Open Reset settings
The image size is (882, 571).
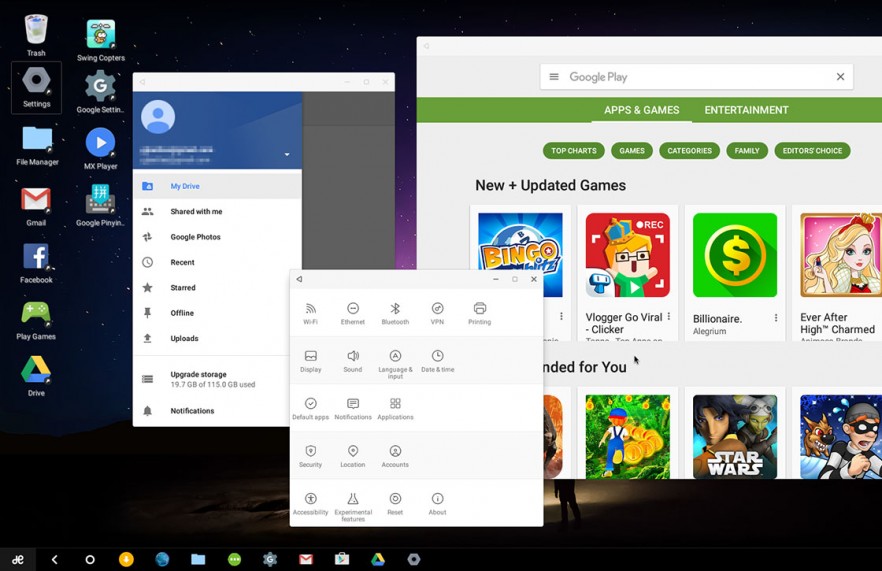click(395, 504)
